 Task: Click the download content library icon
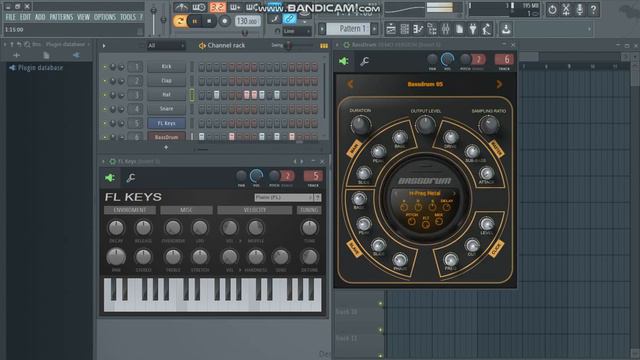[x=506, y=29]
